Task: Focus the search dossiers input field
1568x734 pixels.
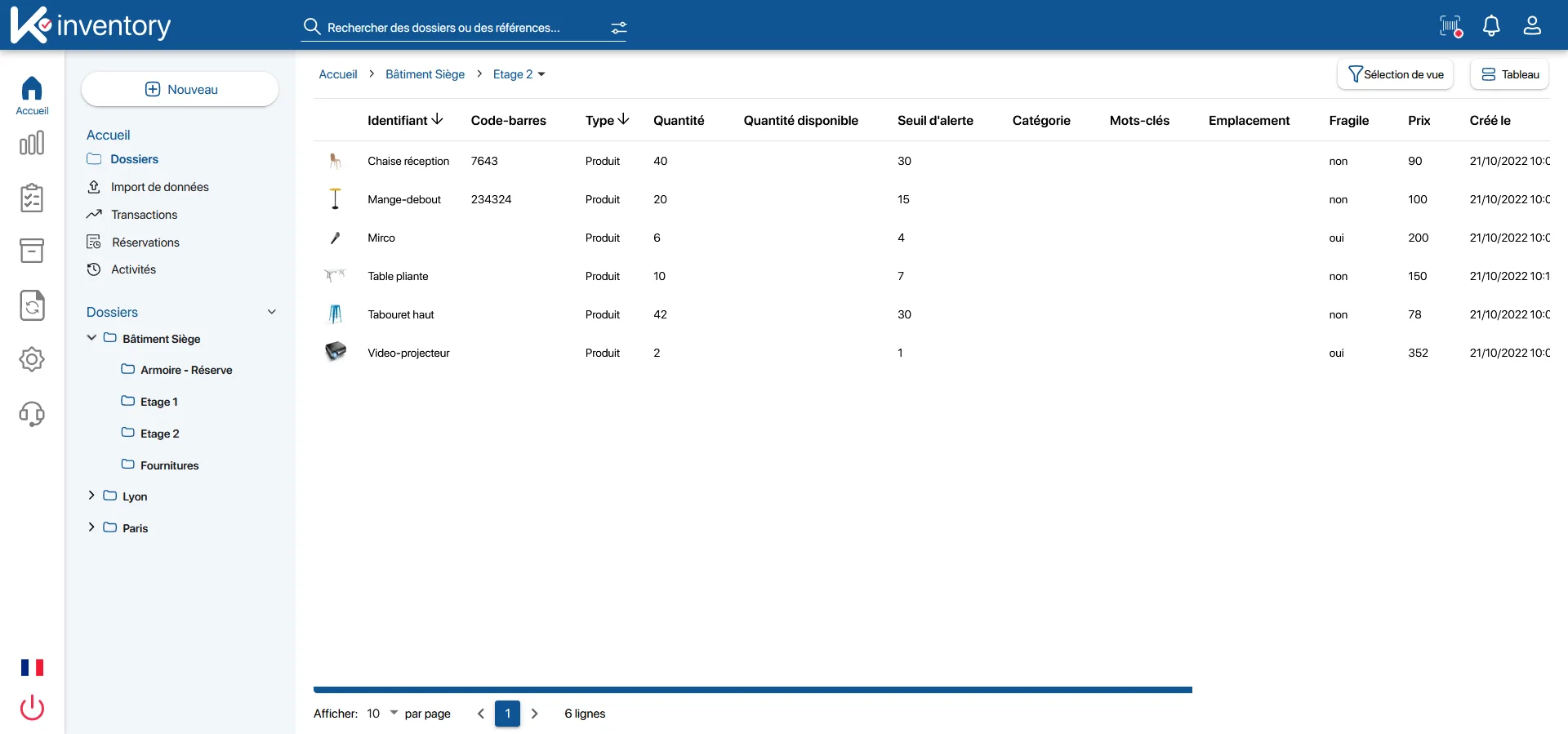Action: (464, 28)
